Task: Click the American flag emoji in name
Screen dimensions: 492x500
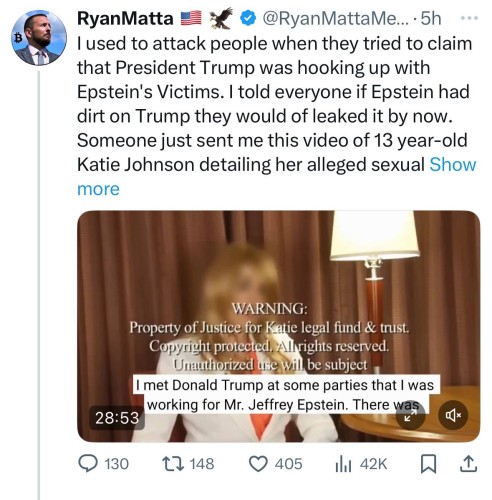Action: [x=191, y=18]
